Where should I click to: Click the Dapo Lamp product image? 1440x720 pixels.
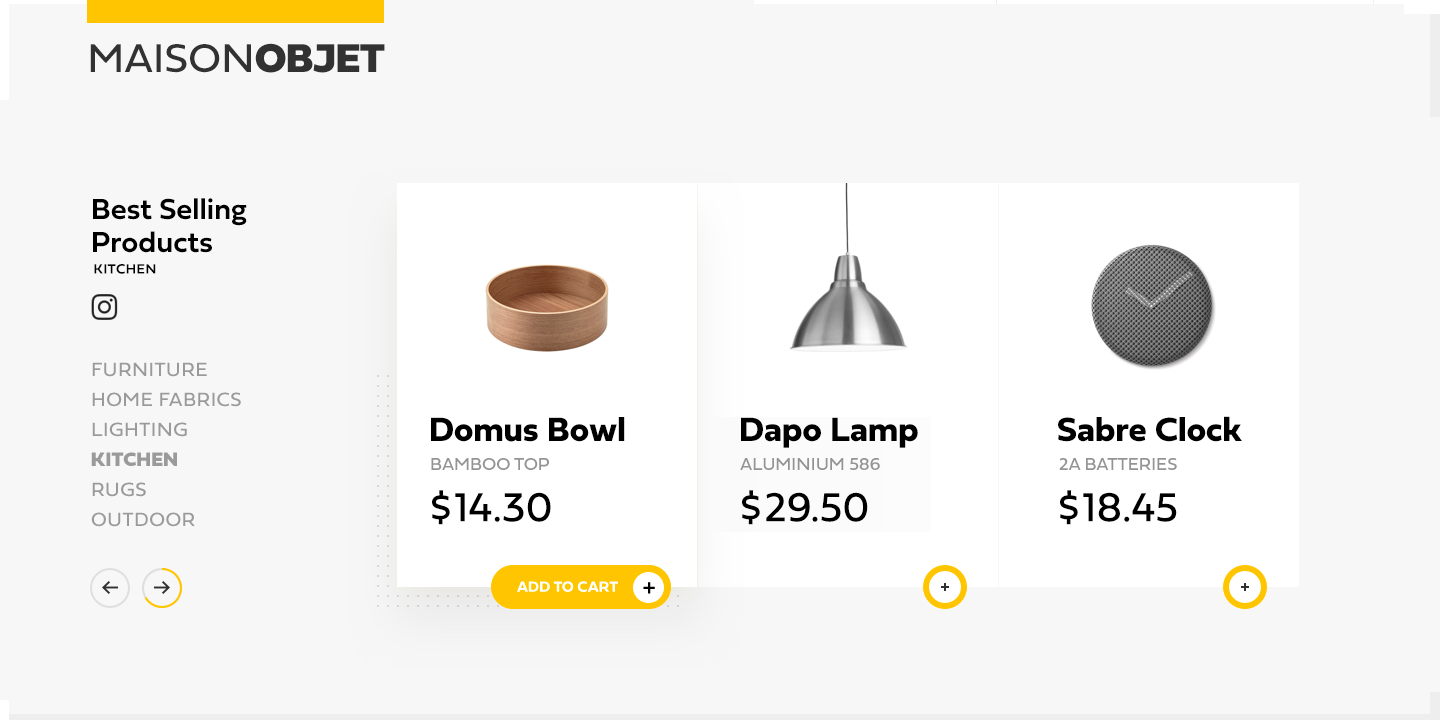(x=848, y=300)
